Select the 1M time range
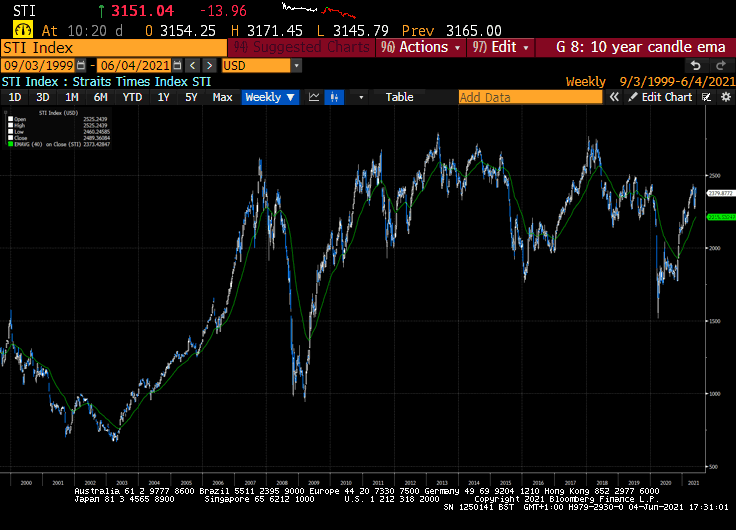 (x=71, y=97)
